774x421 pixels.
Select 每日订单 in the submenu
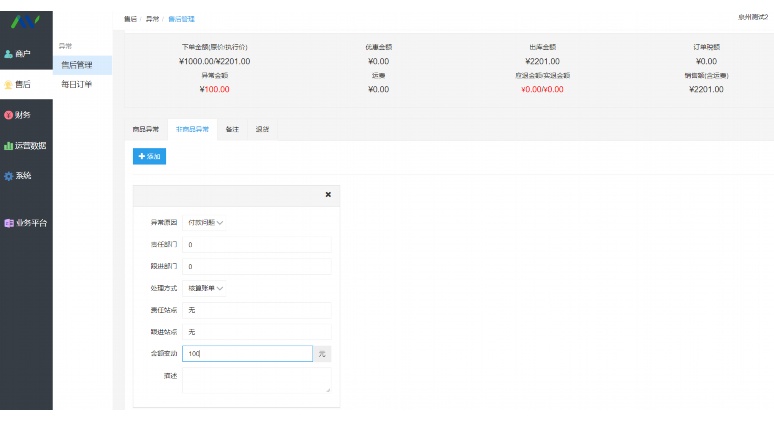pos(82,84)
